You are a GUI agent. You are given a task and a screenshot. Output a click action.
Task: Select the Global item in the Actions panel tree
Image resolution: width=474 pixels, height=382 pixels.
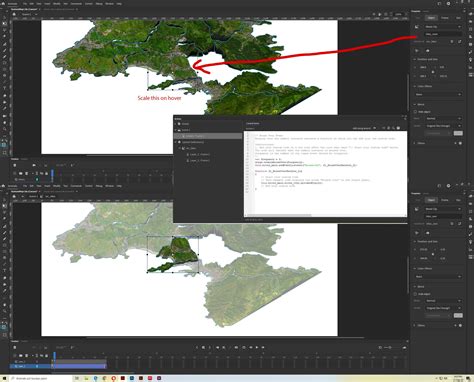point(185,124)
